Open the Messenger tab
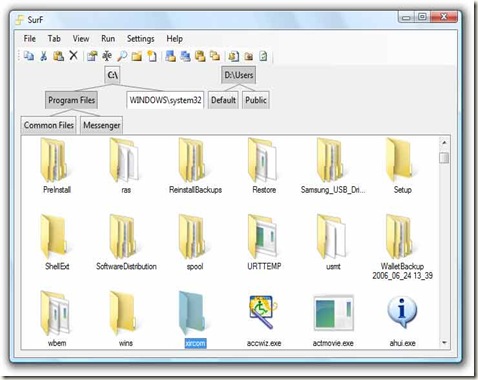The width and height of the screenshot is (478, 380). [x=102, y=125]
